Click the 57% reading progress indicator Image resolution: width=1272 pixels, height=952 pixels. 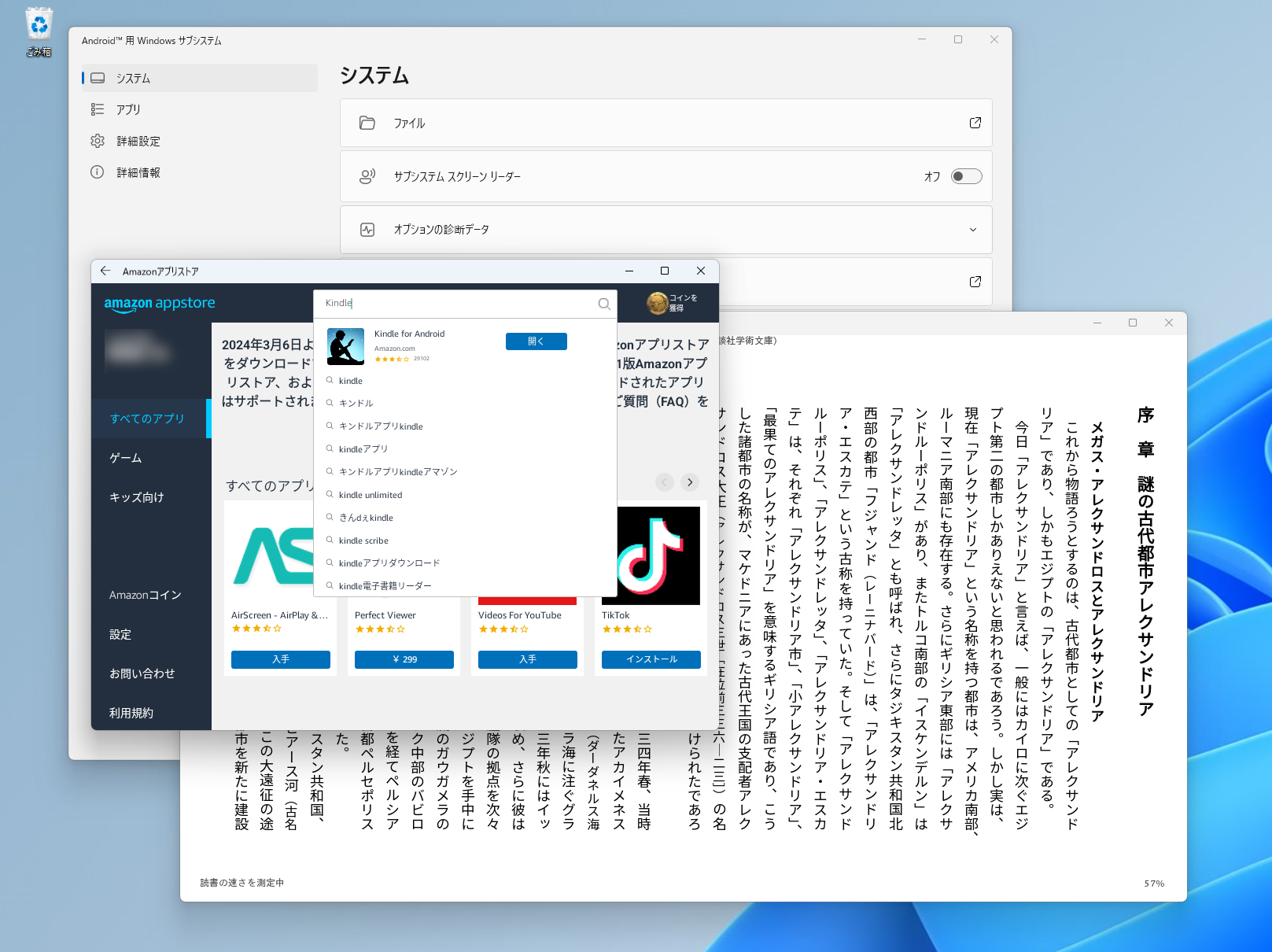(1154, 883)
